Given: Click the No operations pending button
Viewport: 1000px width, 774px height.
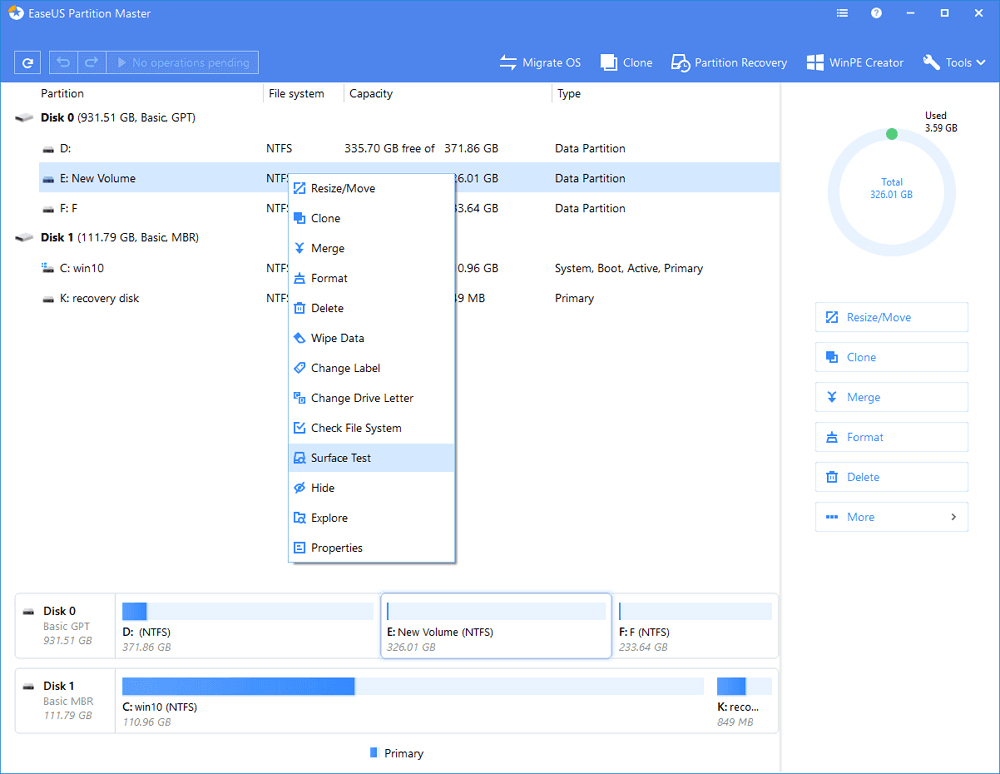Looking at the screenshot, I should [x=182, y=62].
